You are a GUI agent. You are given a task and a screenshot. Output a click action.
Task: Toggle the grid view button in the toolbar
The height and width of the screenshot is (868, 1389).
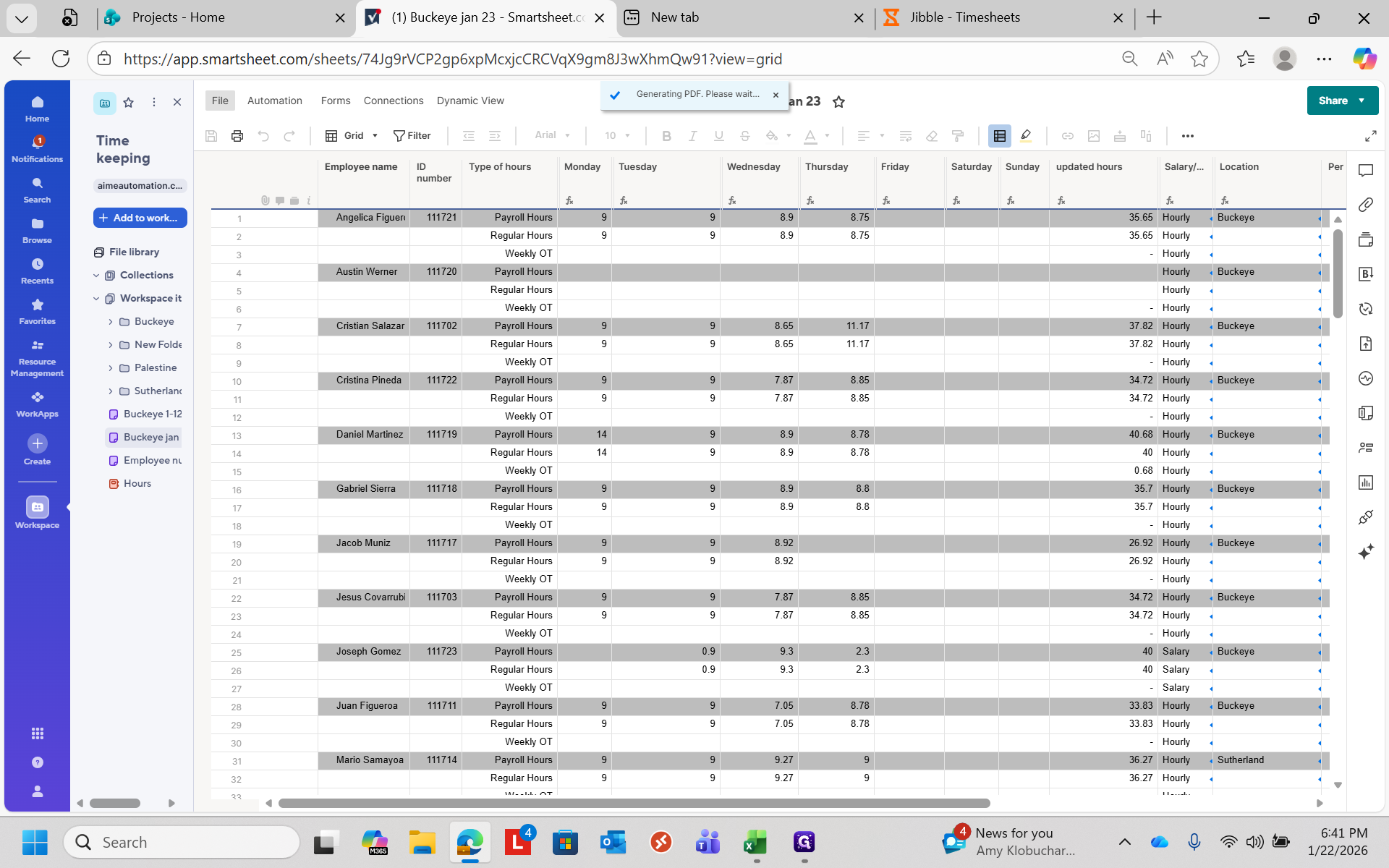coord(999,136)
